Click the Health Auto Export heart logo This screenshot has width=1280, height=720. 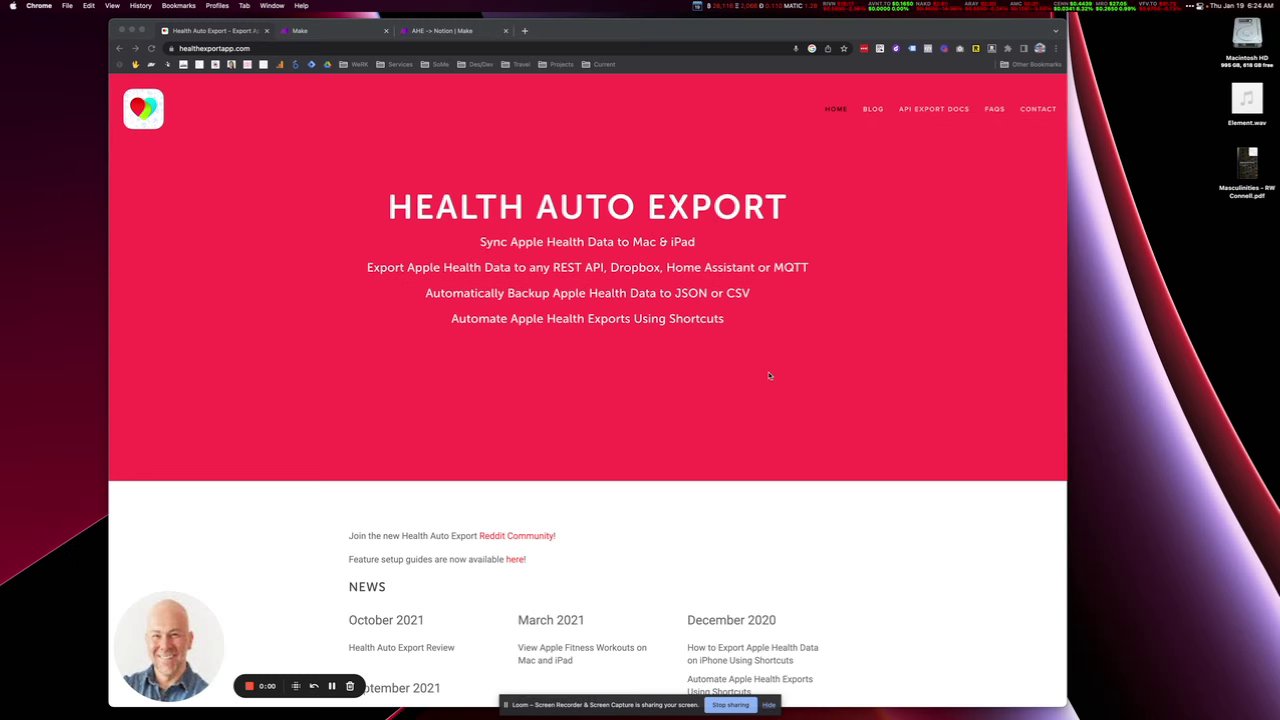point(143,109)
